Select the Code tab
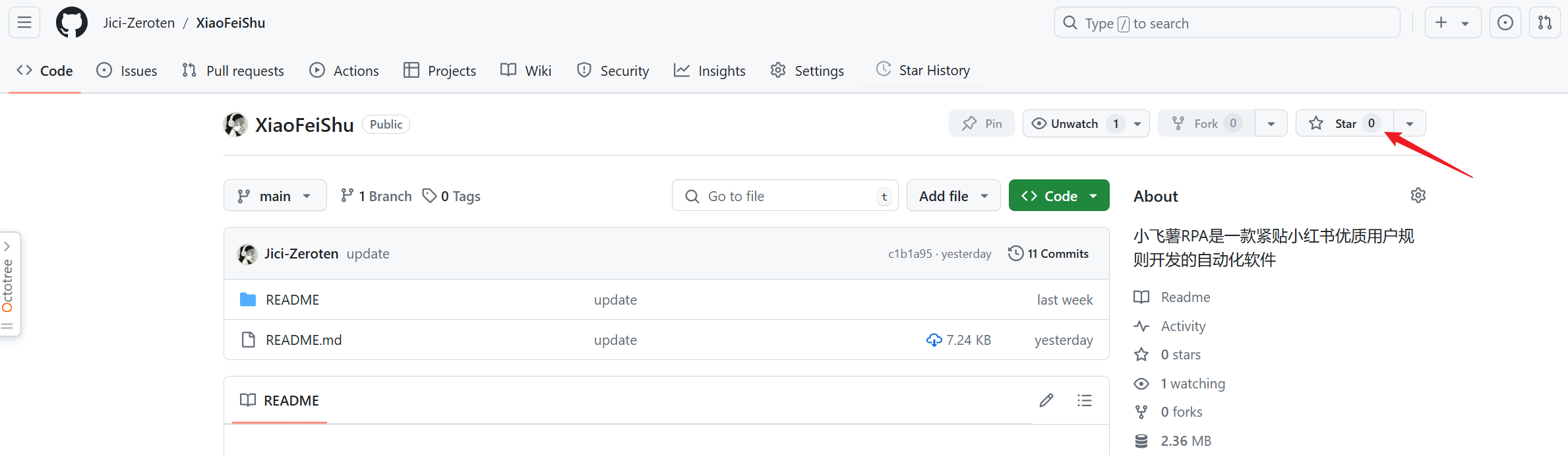The image size is (1568, 455). [x=45, y=71]
